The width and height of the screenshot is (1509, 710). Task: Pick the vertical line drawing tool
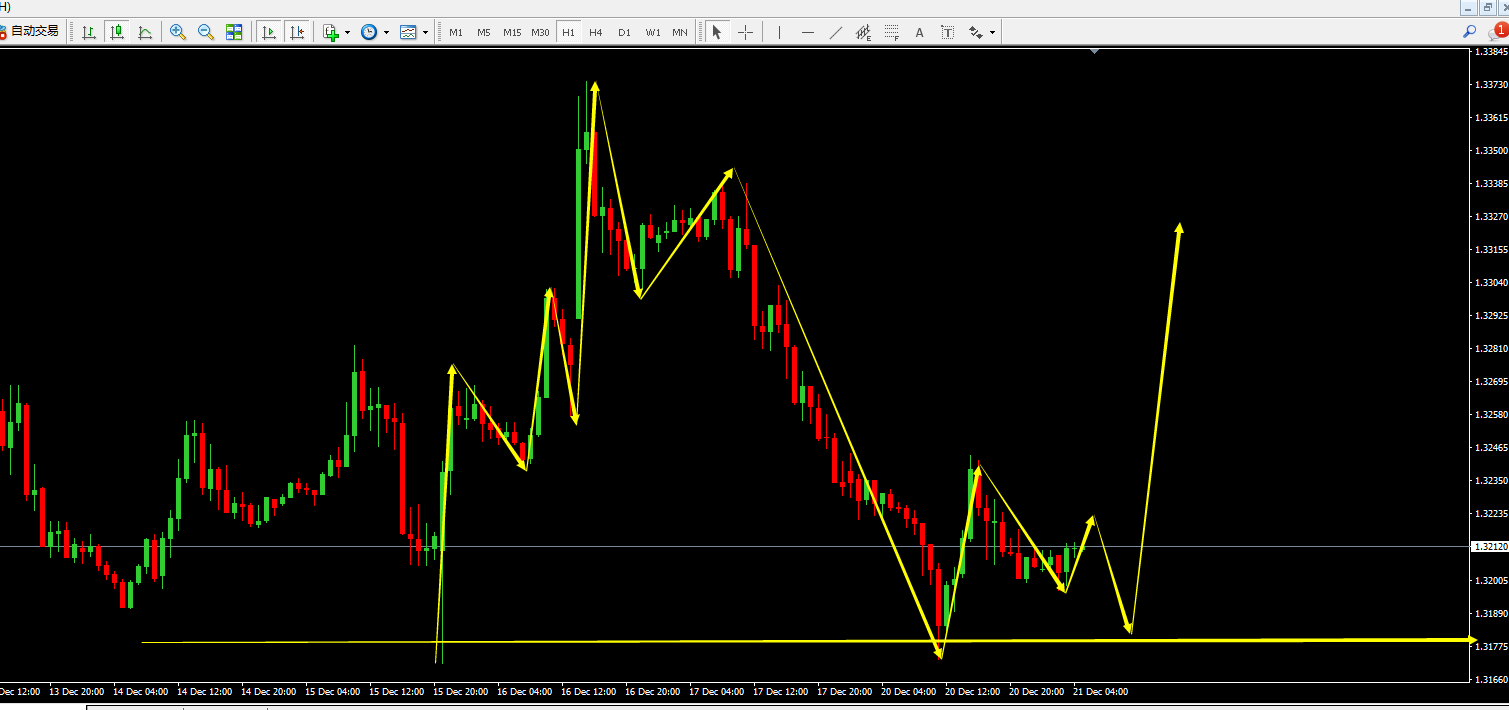[x=779, y=32]
